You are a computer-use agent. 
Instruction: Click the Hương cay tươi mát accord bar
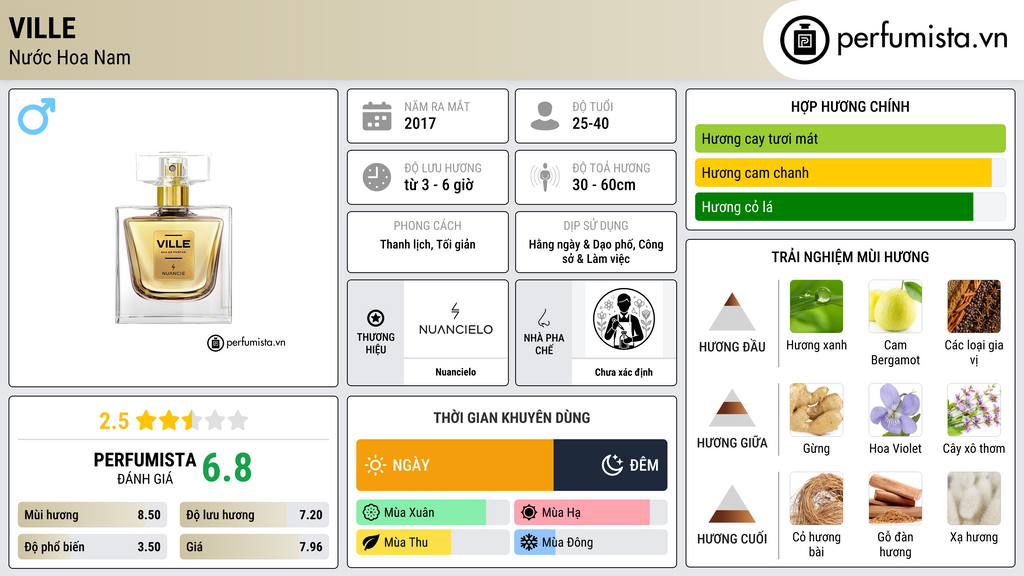tap(850, 138)
